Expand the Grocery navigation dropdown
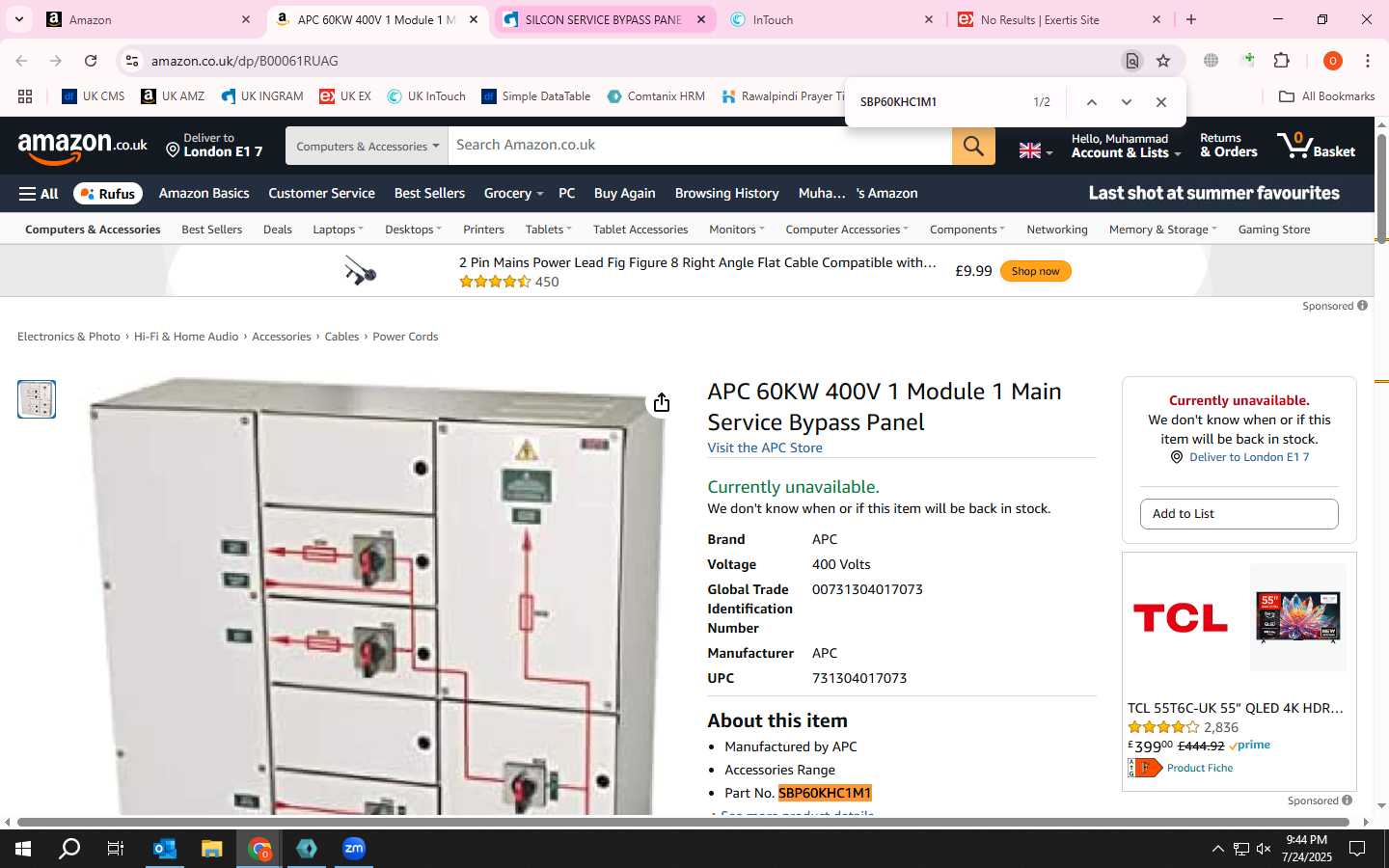The width and height of the screenshot is (1389, 868). 513,194
